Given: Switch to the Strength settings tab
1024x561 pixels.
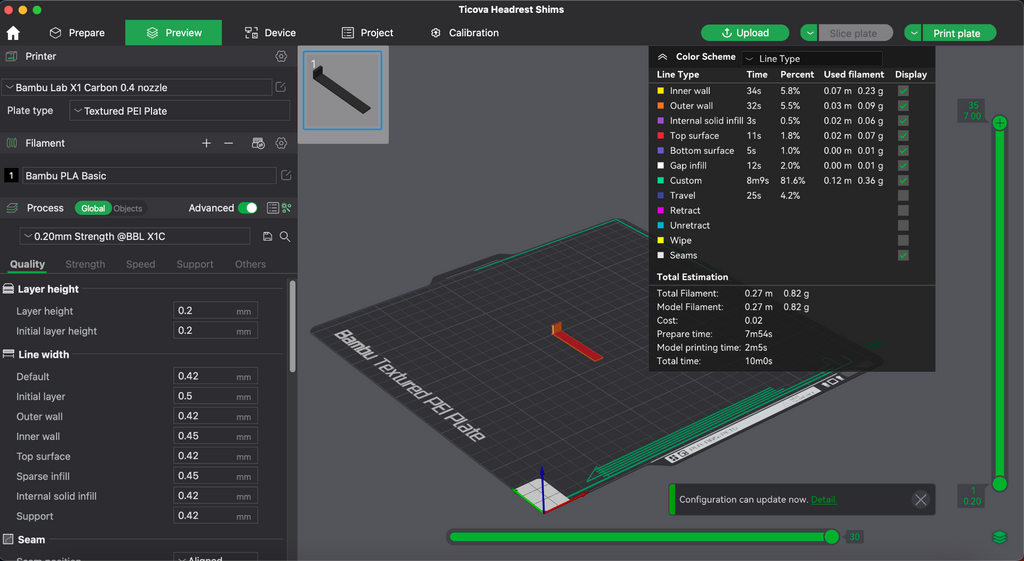Looking at the screenshot, I should [x=85, y=264].
